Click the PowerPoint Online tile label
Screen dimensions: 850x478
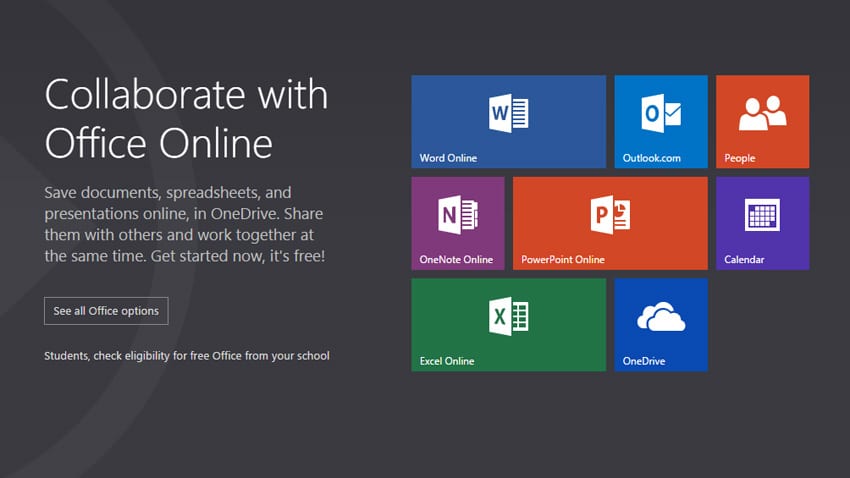[563, 260]
